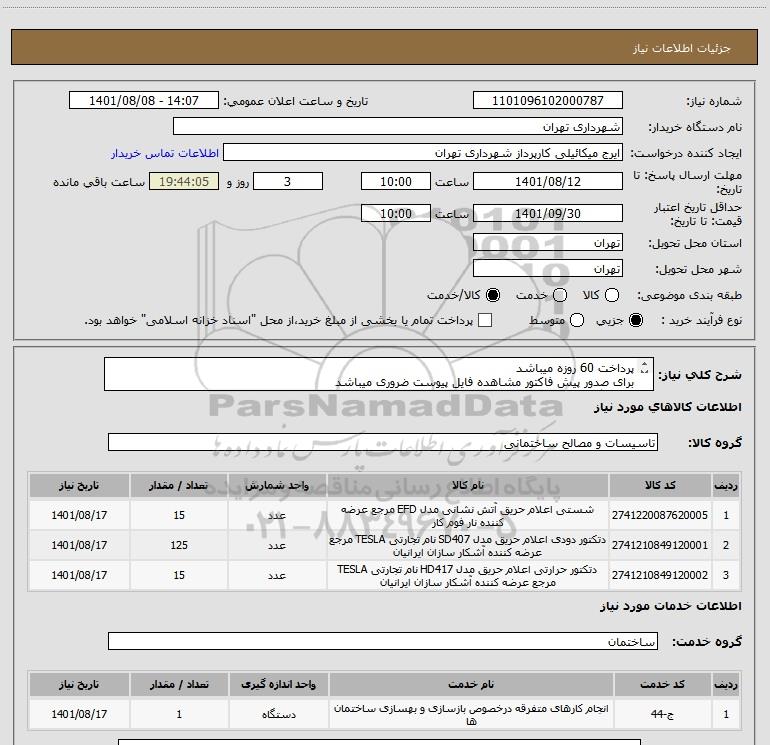Click the services table نام خدمت header
Viewport: 770px width, 745px height.
pyautogui.click(x=471, y=684)
